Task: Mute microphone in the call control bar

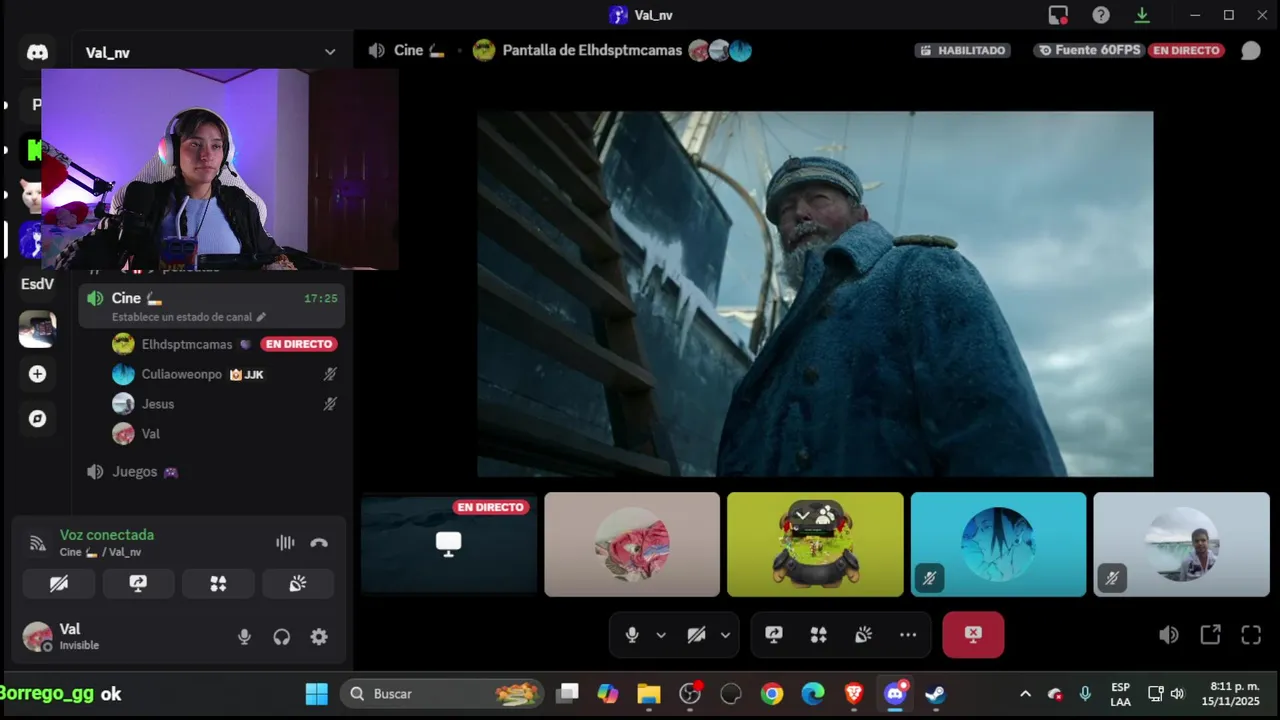Action: point(632,635)
